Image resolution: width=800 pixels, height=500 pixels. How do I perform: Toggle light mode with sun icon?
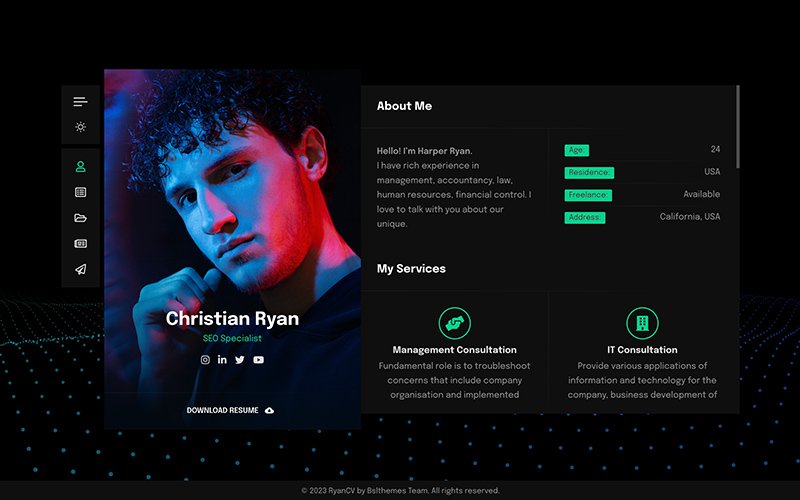pyautogui.click(x=80, y=127)
